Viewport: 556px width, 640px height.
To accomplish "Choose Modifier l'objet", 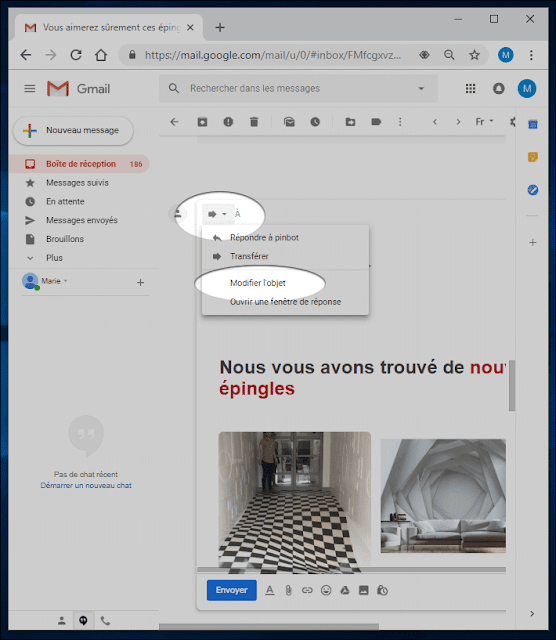I will (x=285, y=283).
